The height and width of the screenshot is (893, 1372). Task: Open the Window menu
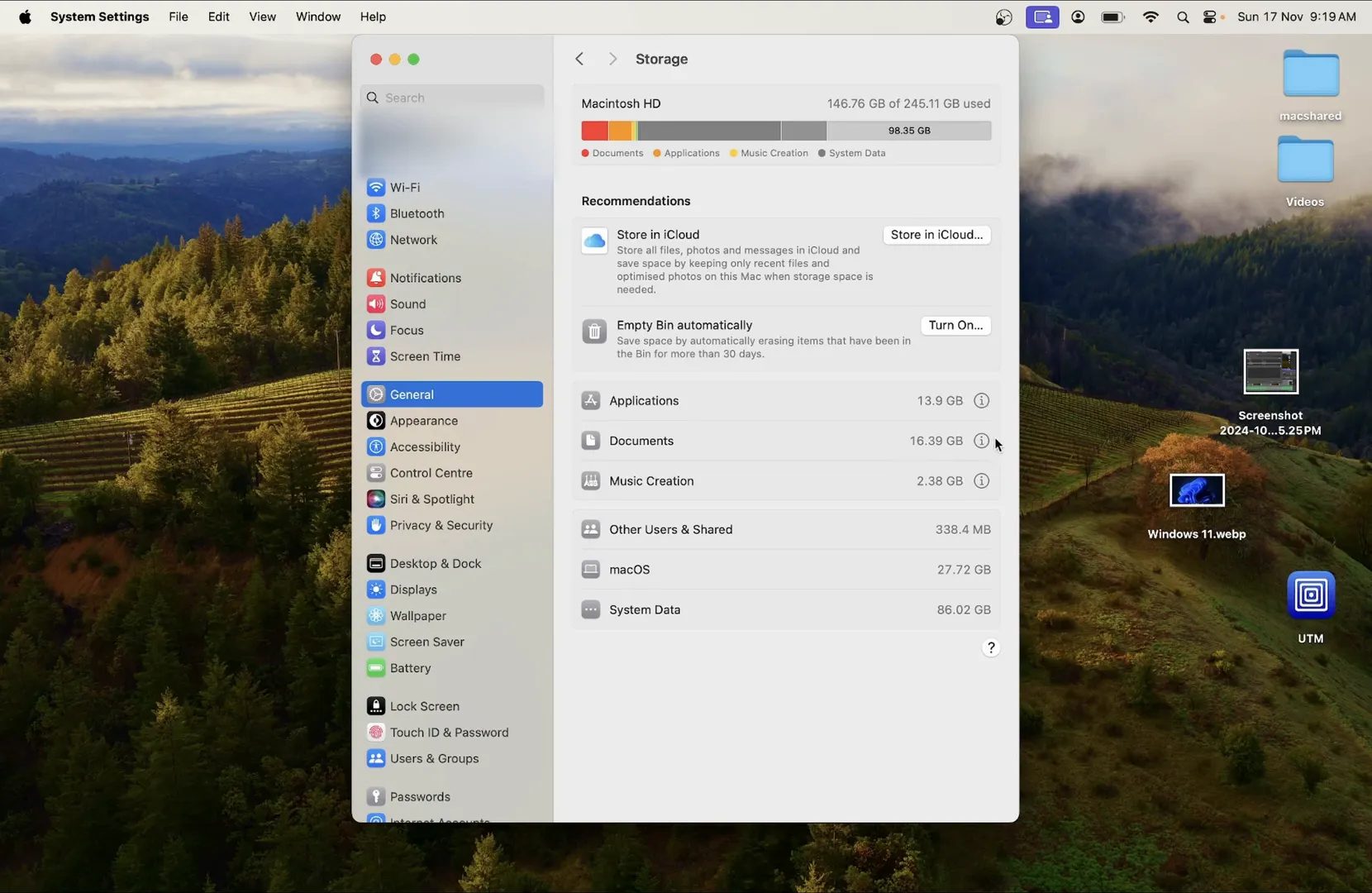click(x=318, y=17)
